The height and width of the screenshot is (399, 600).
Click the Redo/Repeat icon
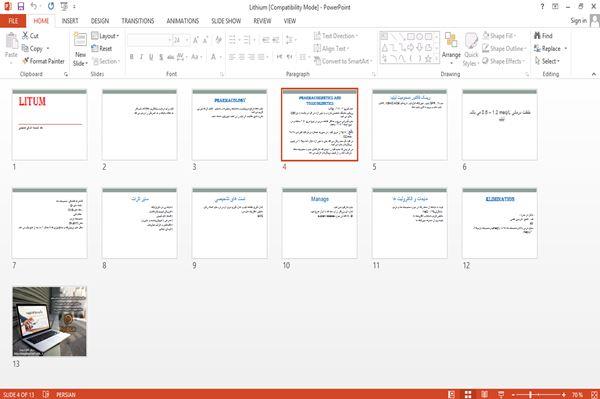[x=51, y=7]
